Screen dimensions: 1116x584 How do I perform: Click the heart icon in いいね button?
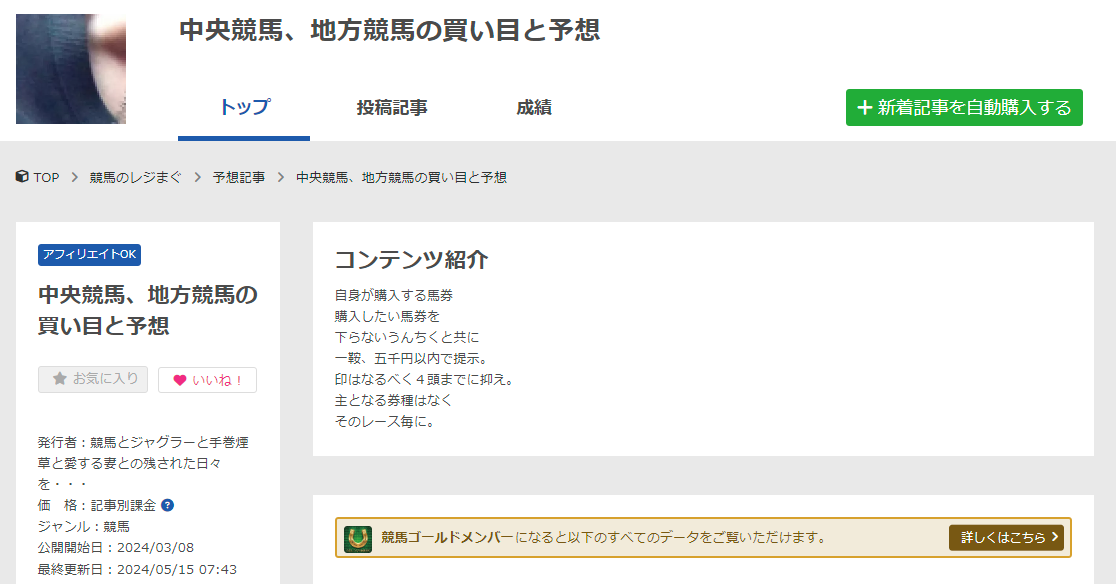180,381
